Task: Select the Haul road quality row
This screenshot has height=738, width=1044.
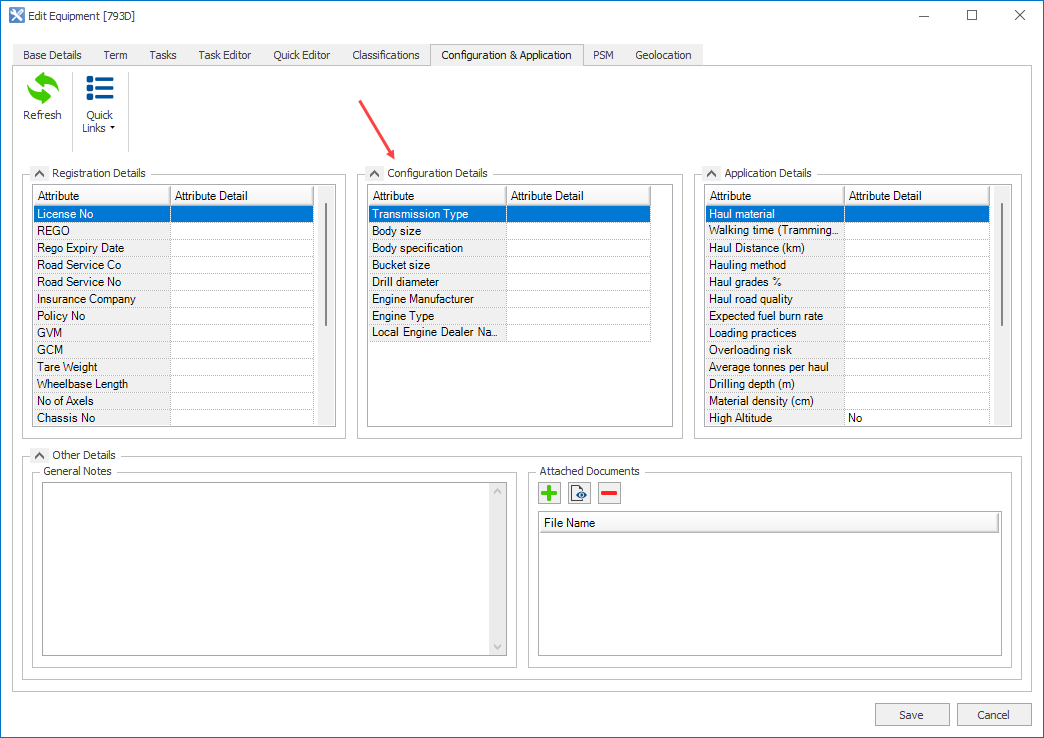Action: 848,299
